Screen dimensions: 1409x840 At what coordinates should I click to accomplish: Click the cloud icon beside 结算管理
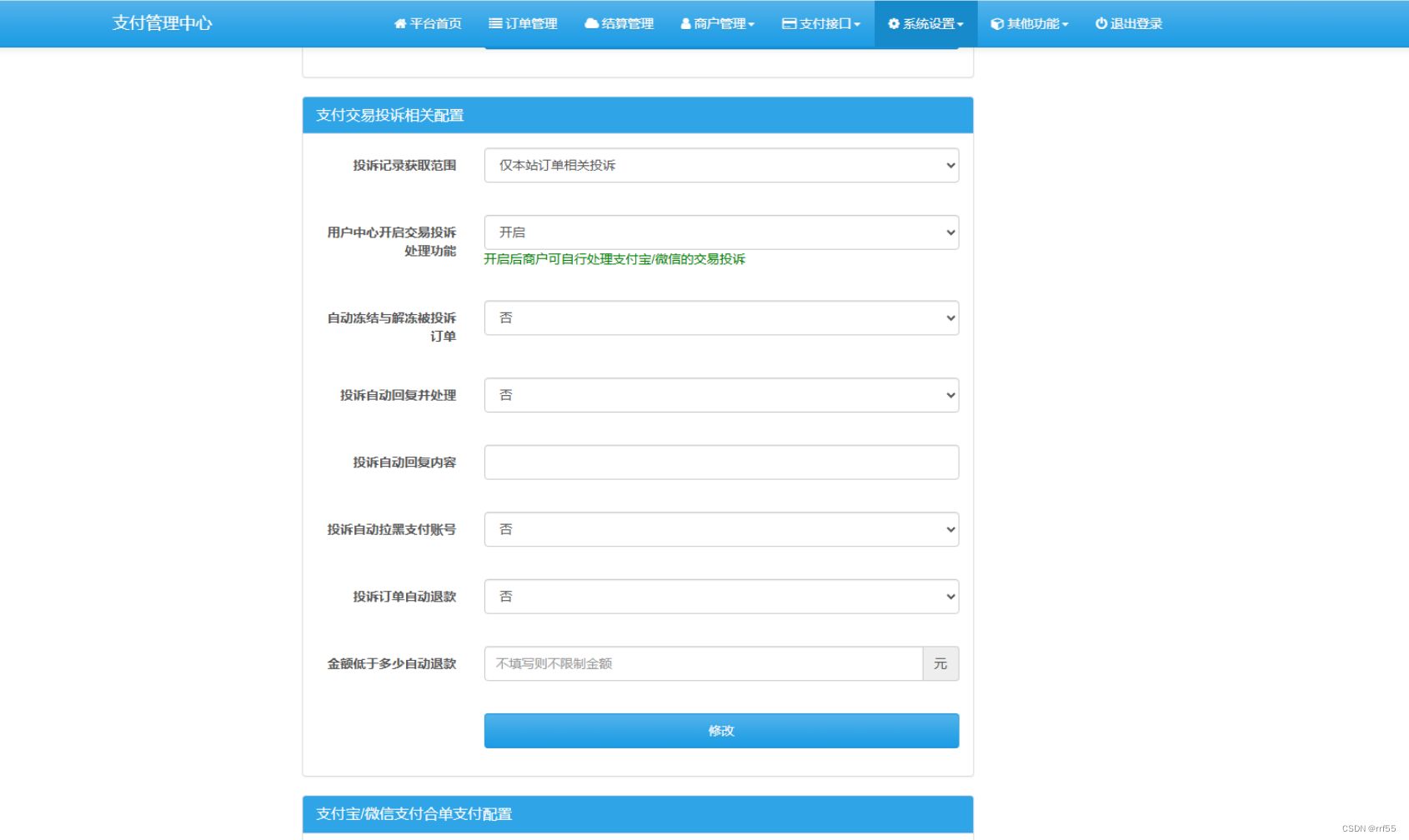coord(590,23)
